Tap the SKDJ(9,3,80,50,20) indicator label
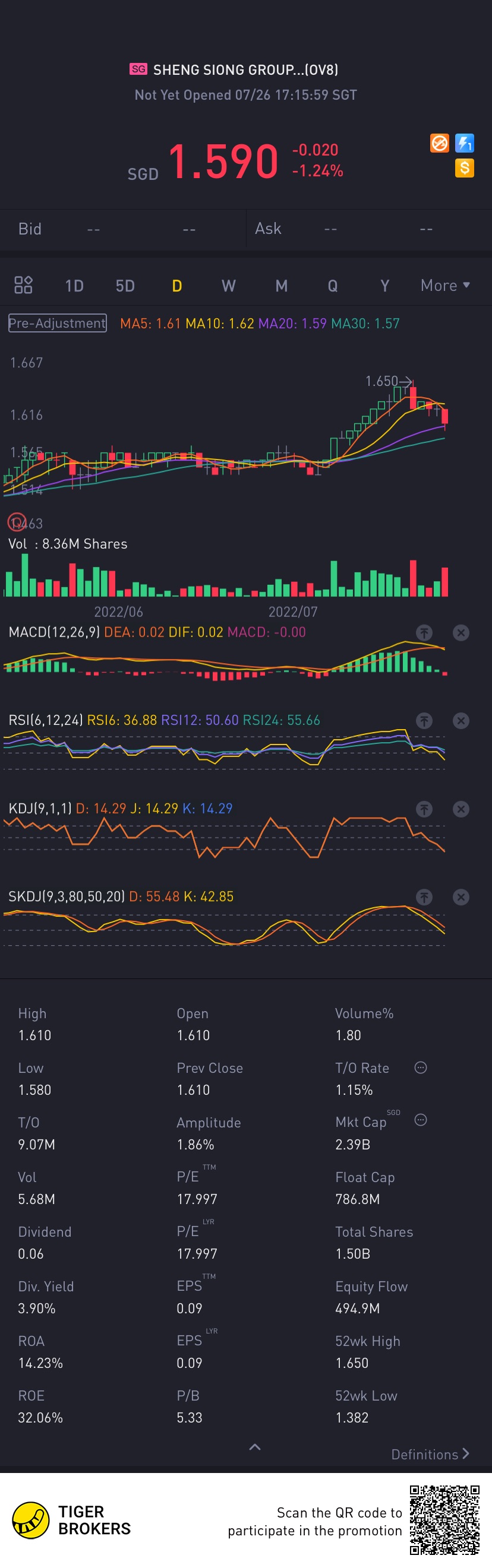Viewport: 492px width, 1568px height. coord(67,897)
